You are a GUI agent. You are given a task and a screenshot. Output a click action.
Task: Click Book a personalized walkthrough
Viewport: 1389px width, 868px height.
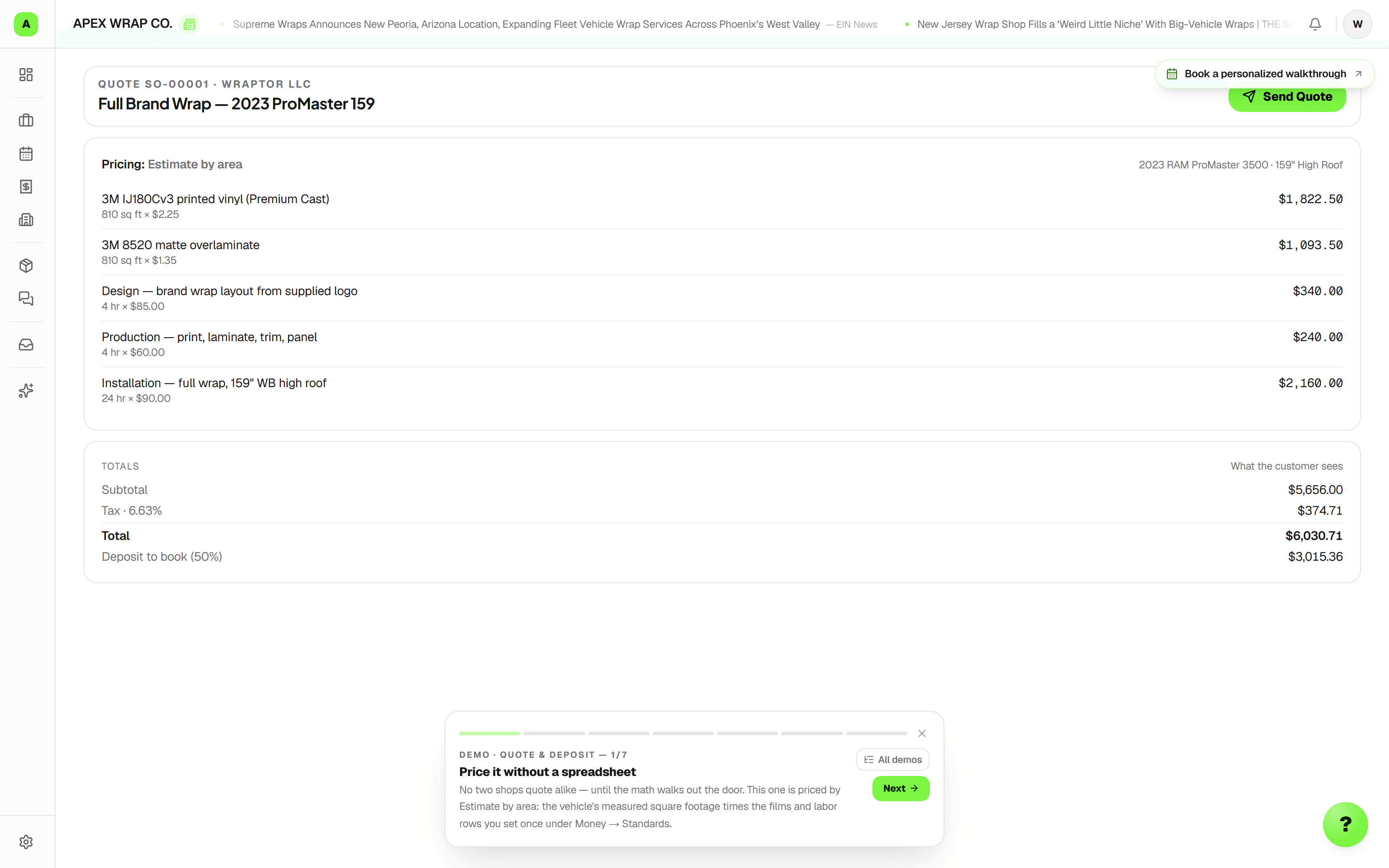[x=1264, y=73]
